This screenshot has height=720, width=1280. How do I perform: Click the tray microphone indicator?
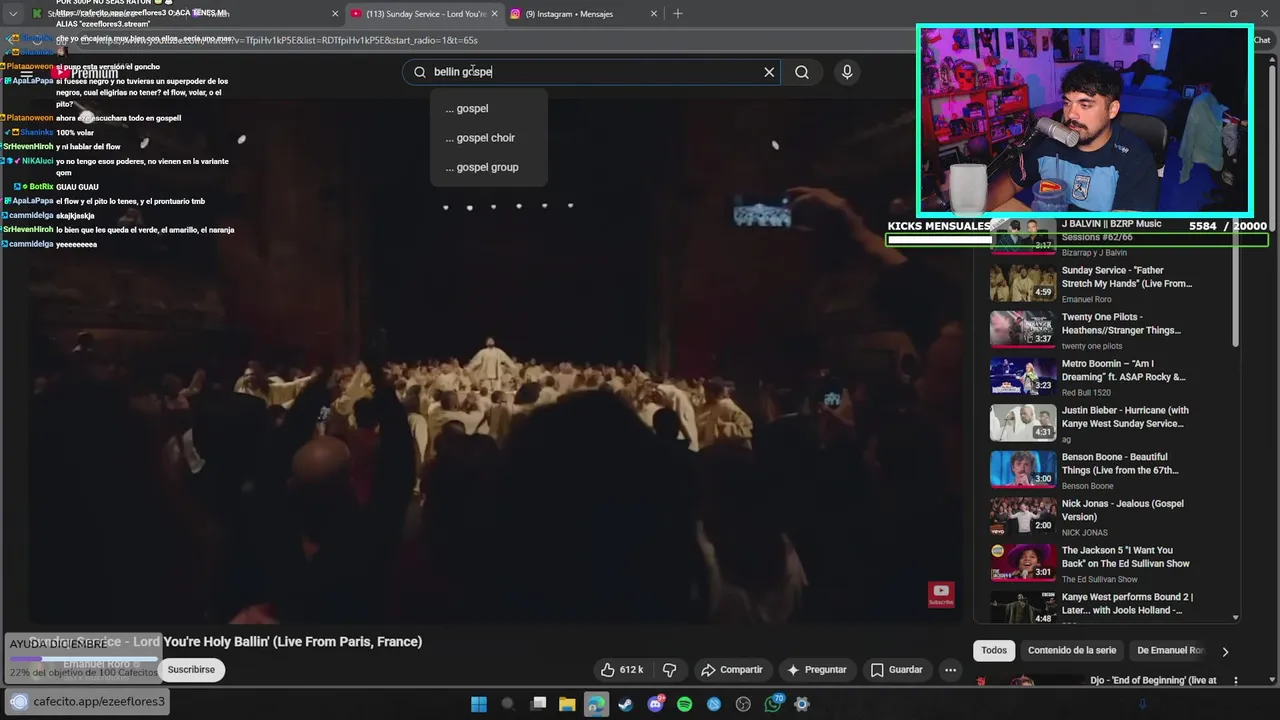1143,704
